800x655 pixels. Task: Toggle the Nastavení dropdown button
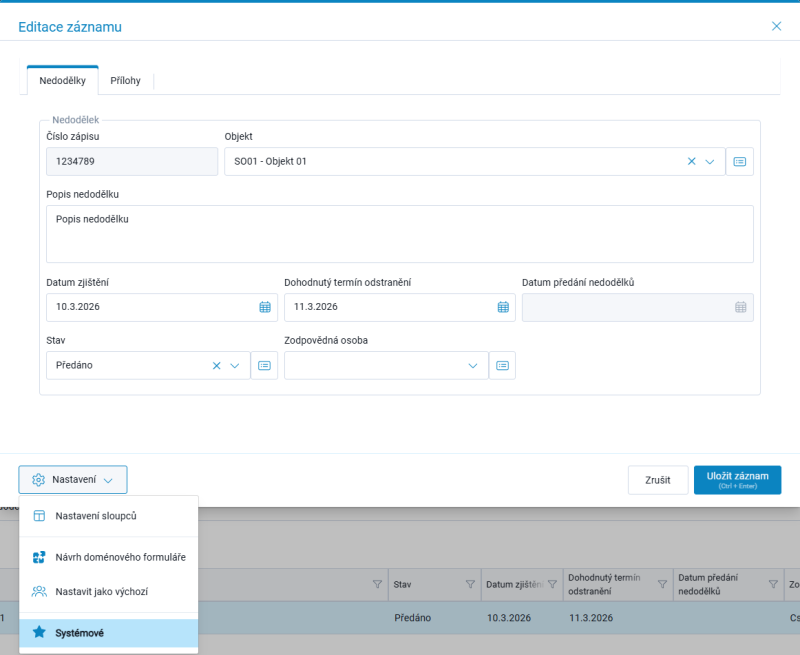[73, 480]
